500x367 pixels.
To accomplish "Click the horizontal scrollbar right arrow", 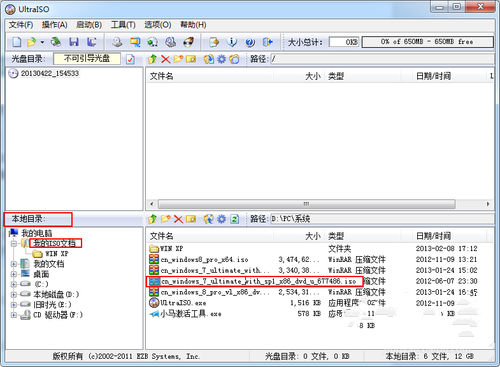I will click(x=488, y=204).
